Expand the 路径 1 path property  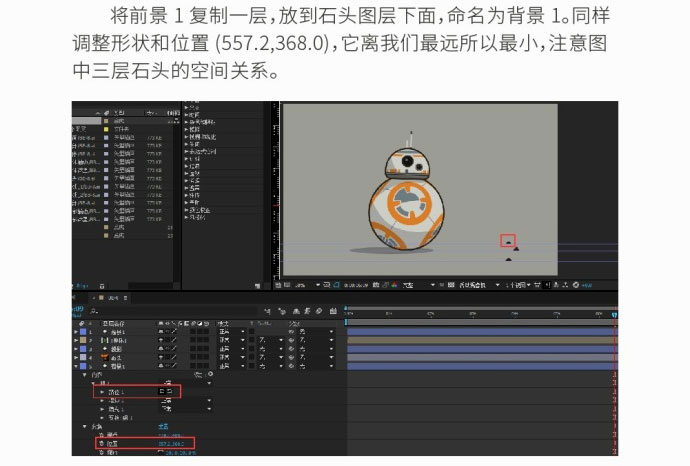tap(103, 392)
